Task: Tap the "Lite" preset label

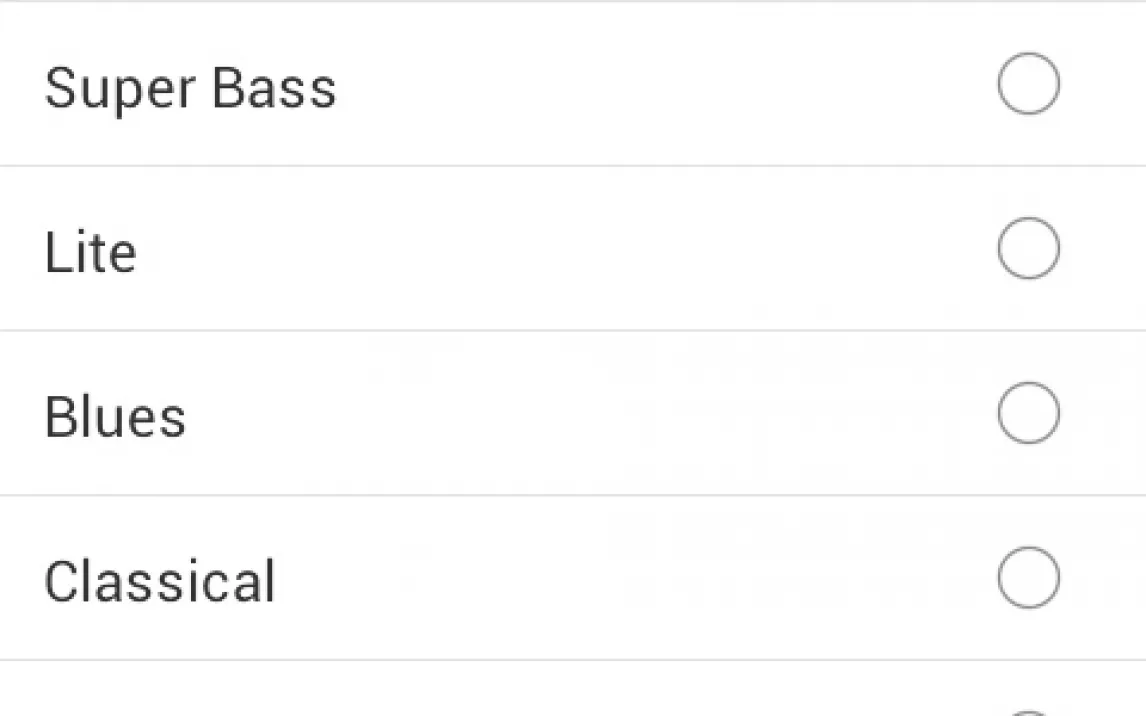Action: click(90, 252)
